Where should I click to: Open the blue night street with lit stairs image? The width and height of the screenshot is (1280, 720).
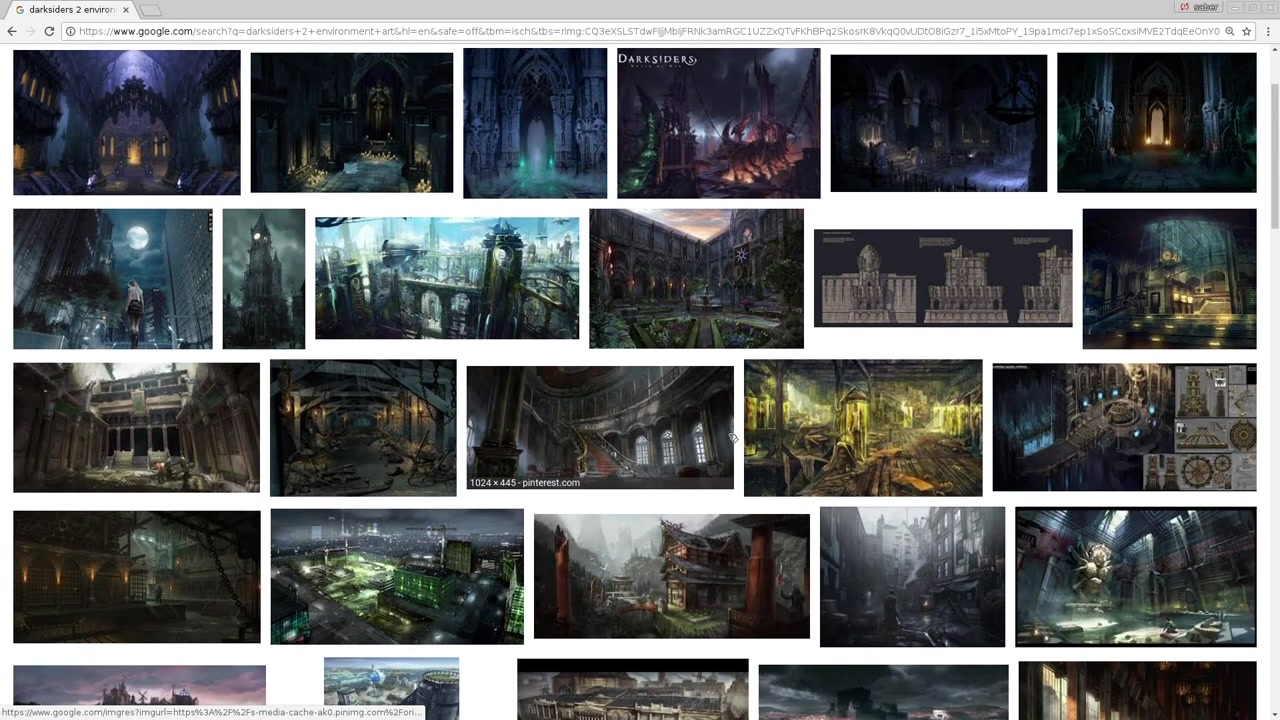(1170, 279)
